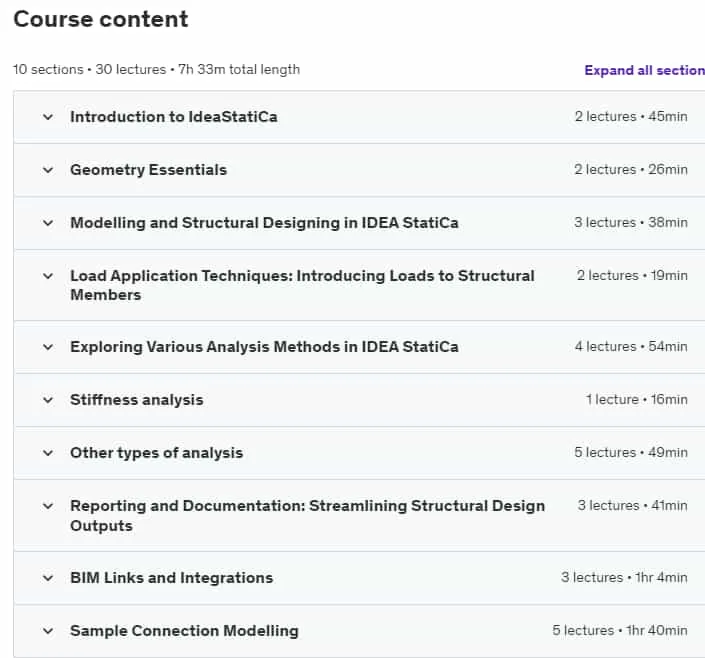Click the '2 lectures • 26min' label
Image resolution: width=705 pixels, height=658 pixels.
[x=631, y=170]
